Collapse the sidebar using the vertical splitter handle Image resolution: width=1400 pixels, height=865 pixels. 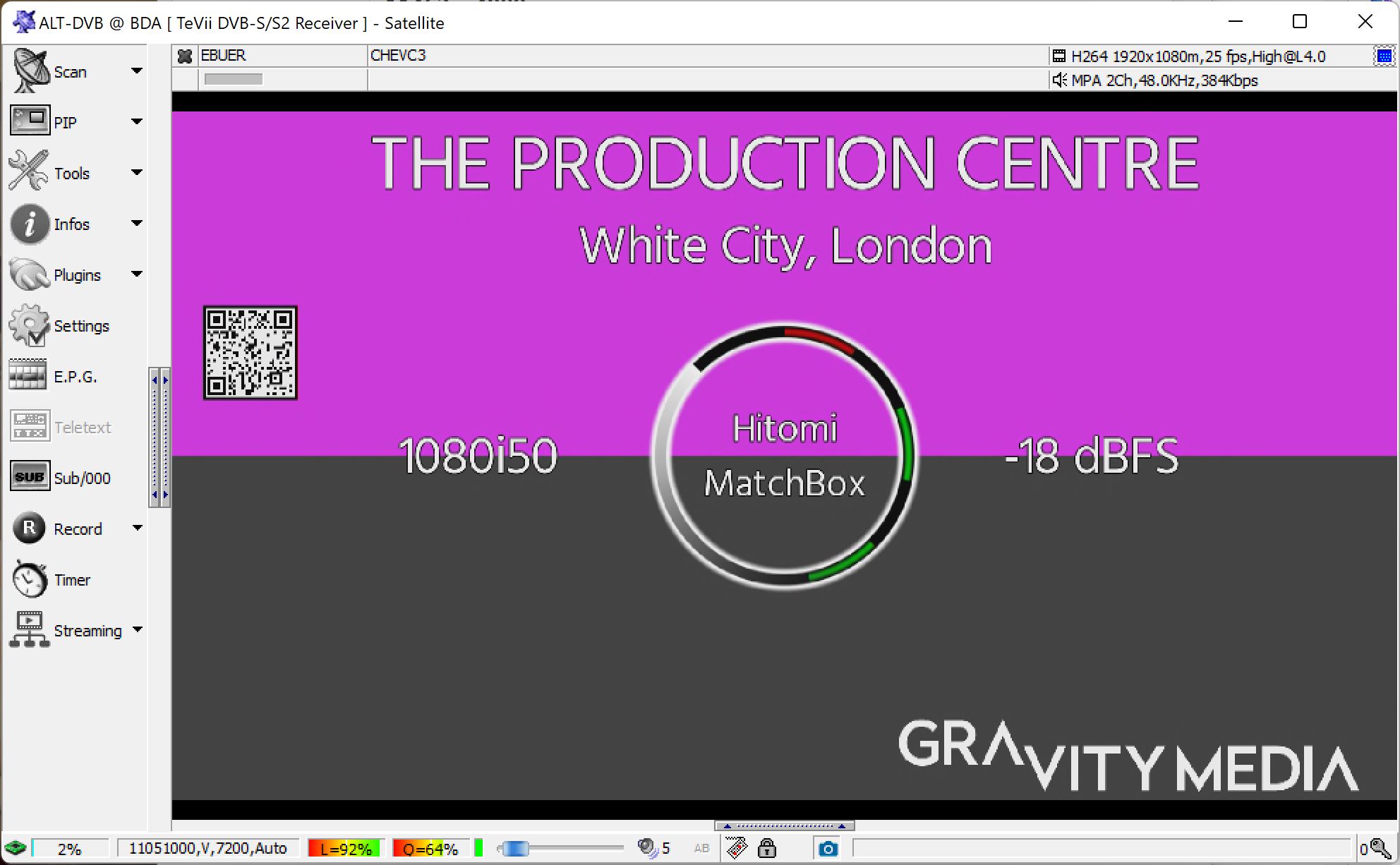[160, 437]
